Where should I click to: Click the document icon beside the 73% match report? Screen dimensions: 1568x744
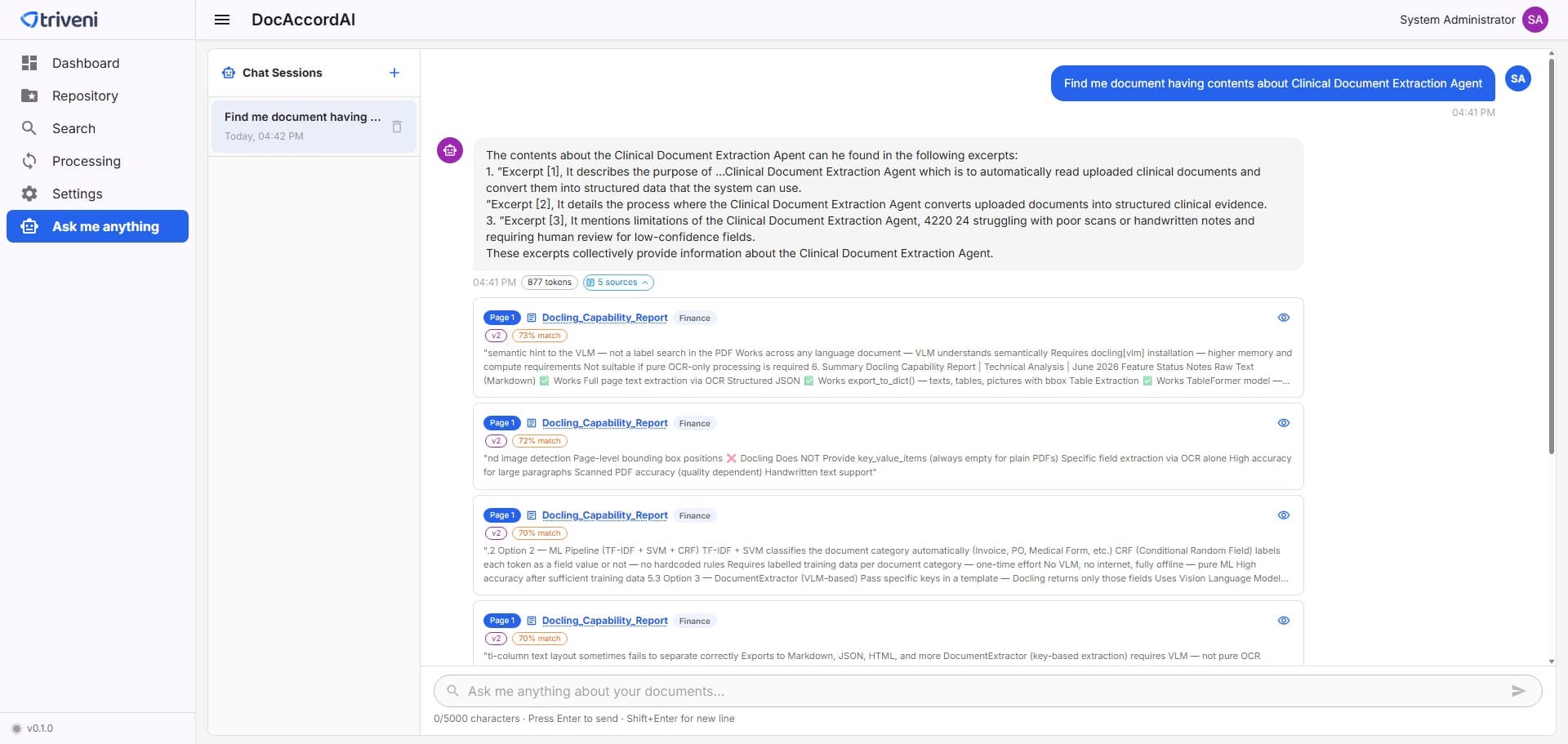pyautogui.click(x=532, y=318)
